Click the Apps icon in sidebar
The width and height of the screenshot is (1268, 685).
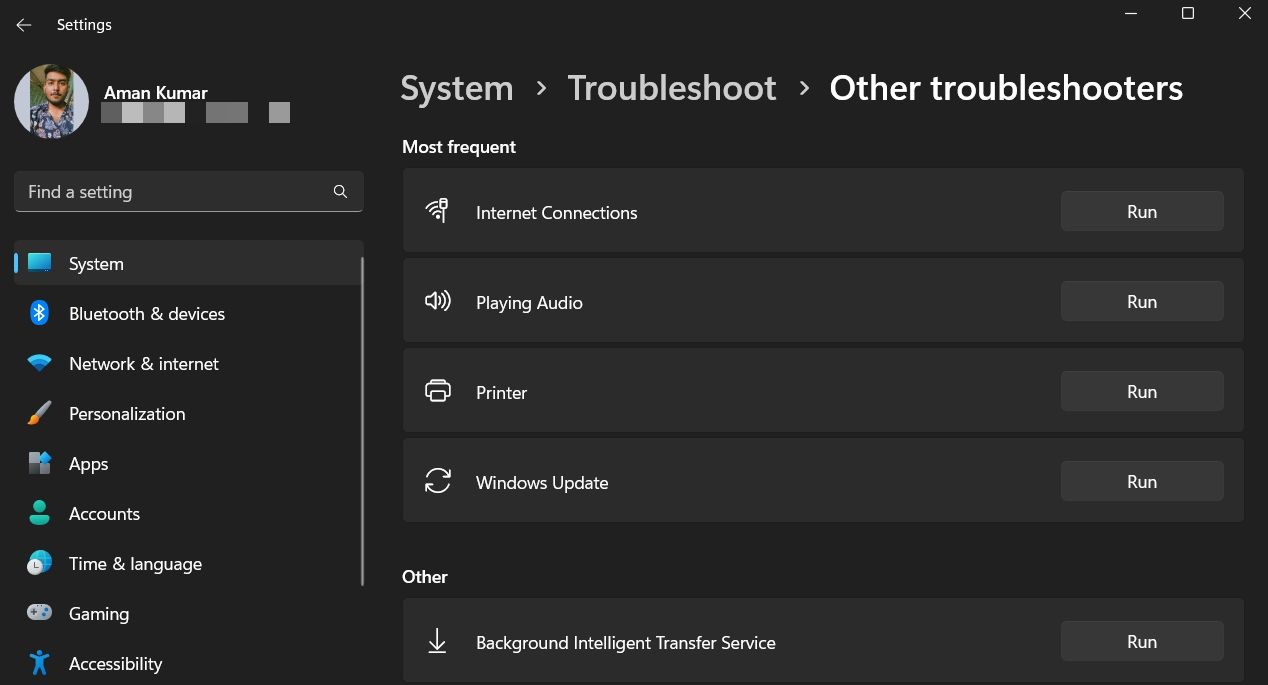click(x=39, y=463)
